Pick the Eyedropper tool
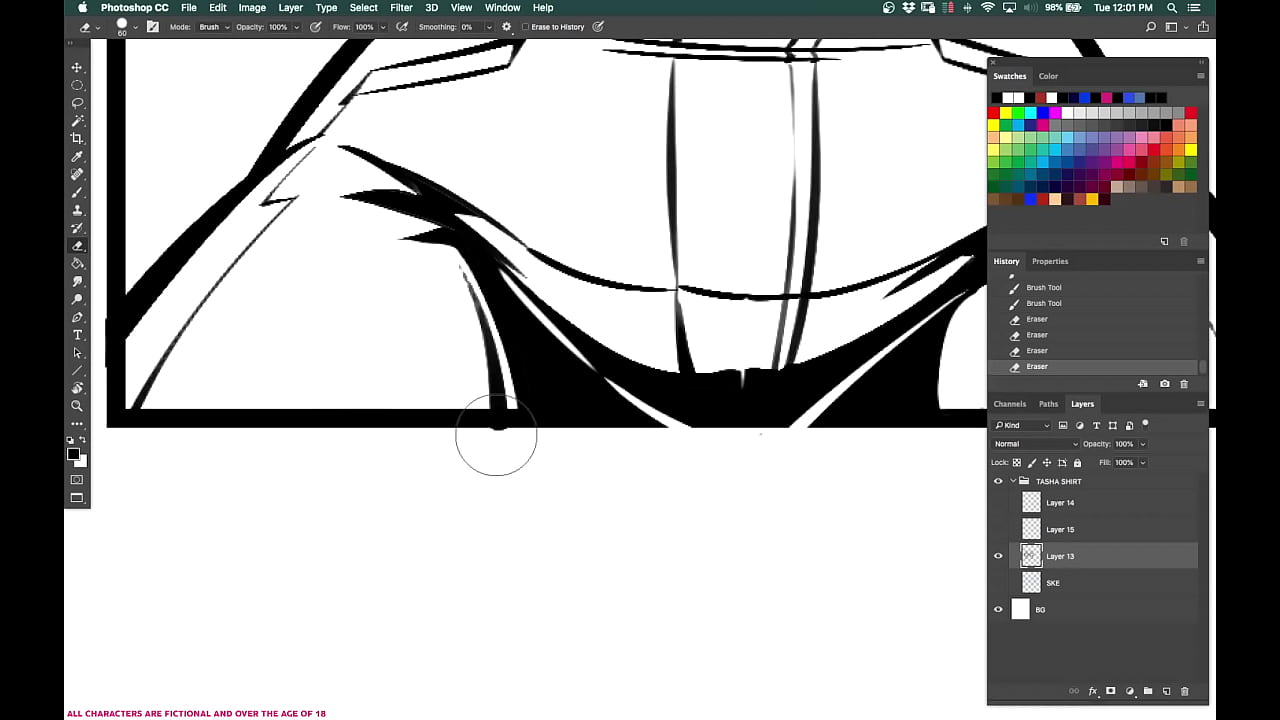The height and width of the screenshot is (720, 1280). tap(77, 157)
